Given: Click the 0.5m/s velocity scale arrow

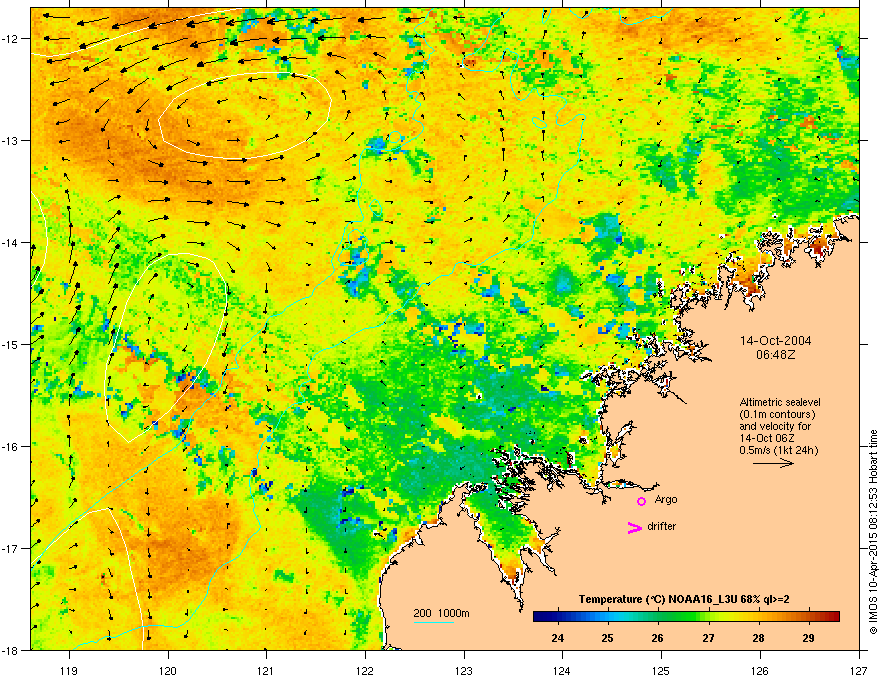Looking at the screenshot, I should coord(773,463).
